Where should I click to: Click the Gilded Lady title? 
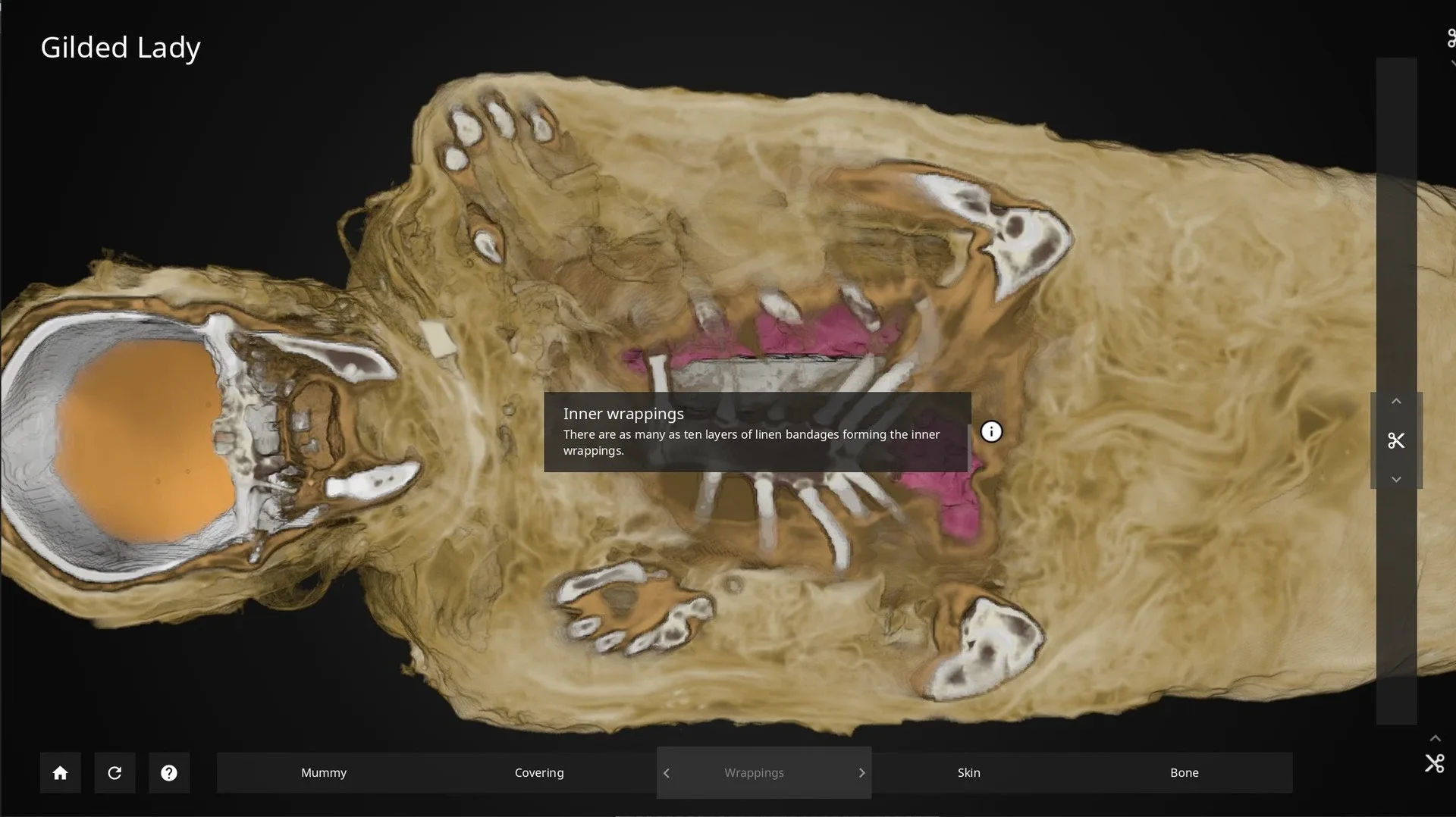coord(121,48)
